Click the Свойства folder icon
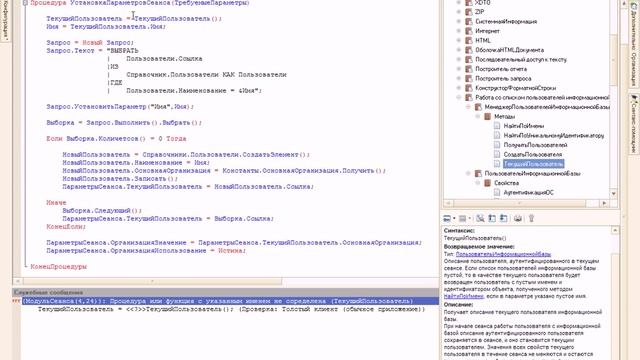 tap(487, 183)
